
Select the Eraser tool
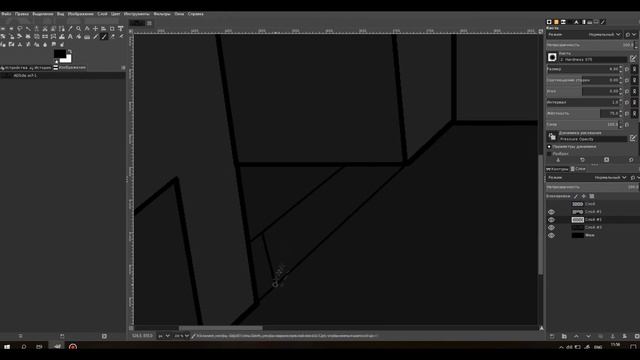112,37
